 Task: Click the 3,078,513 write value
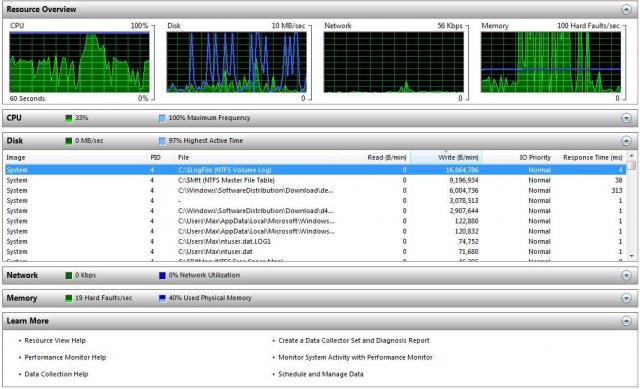[x=464, y=200]
